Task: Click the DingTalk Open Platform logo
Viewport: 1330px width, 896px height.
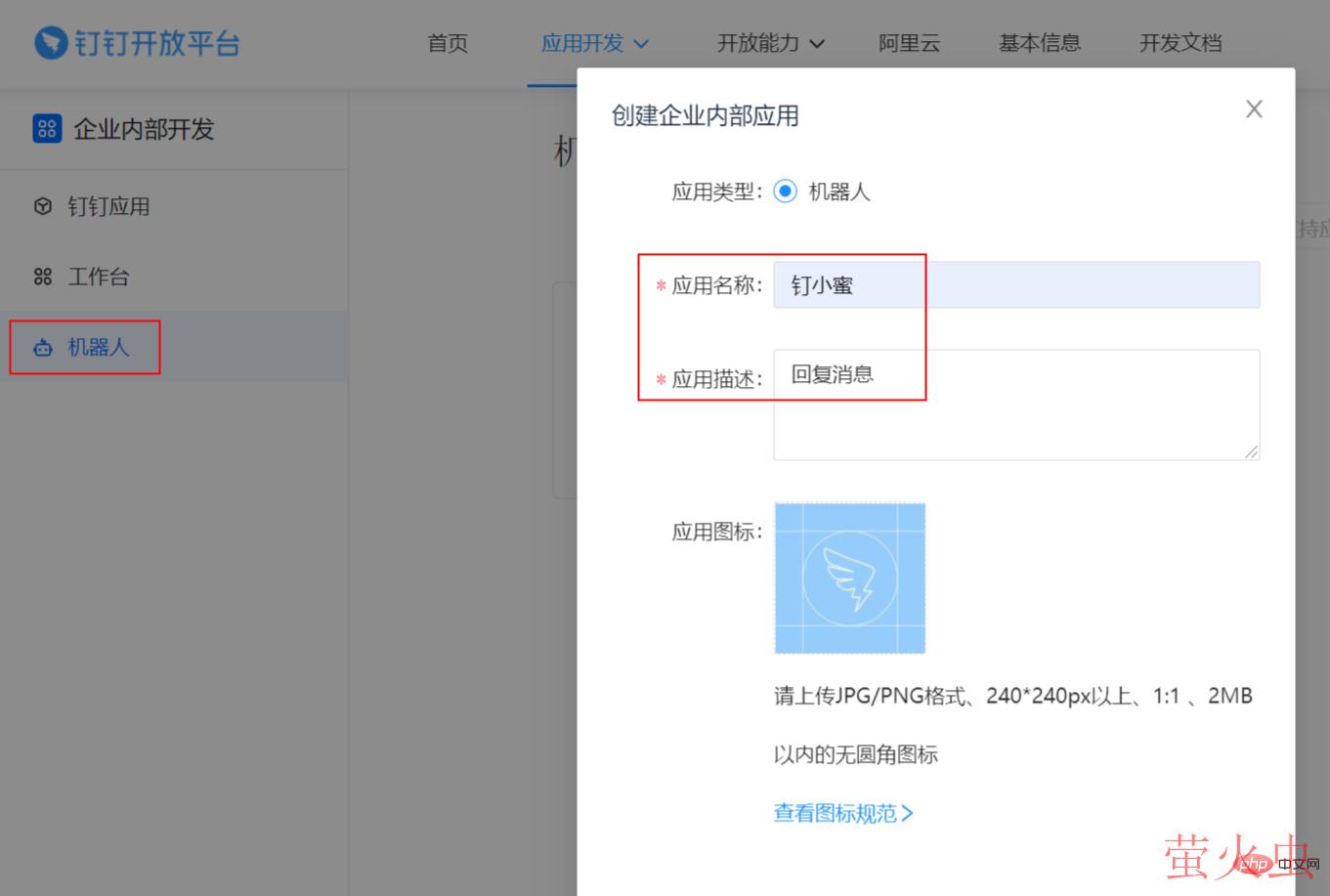Action: point(137,43)
